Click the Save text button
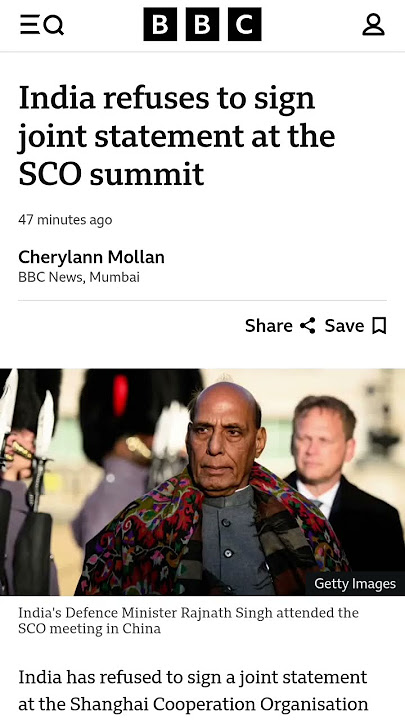The width and height of the screenshot is (405, 720). 344,326
